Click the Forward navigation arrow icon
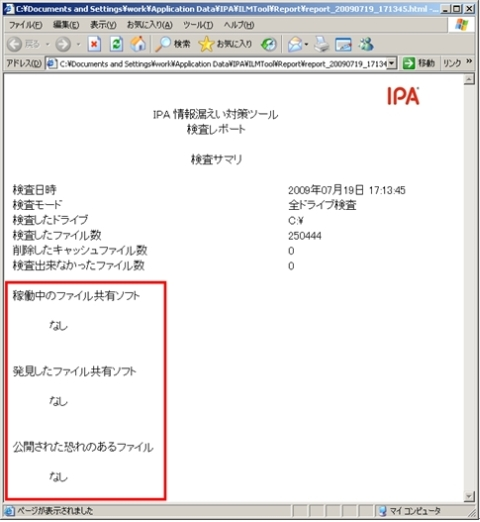 coord(63,44)
